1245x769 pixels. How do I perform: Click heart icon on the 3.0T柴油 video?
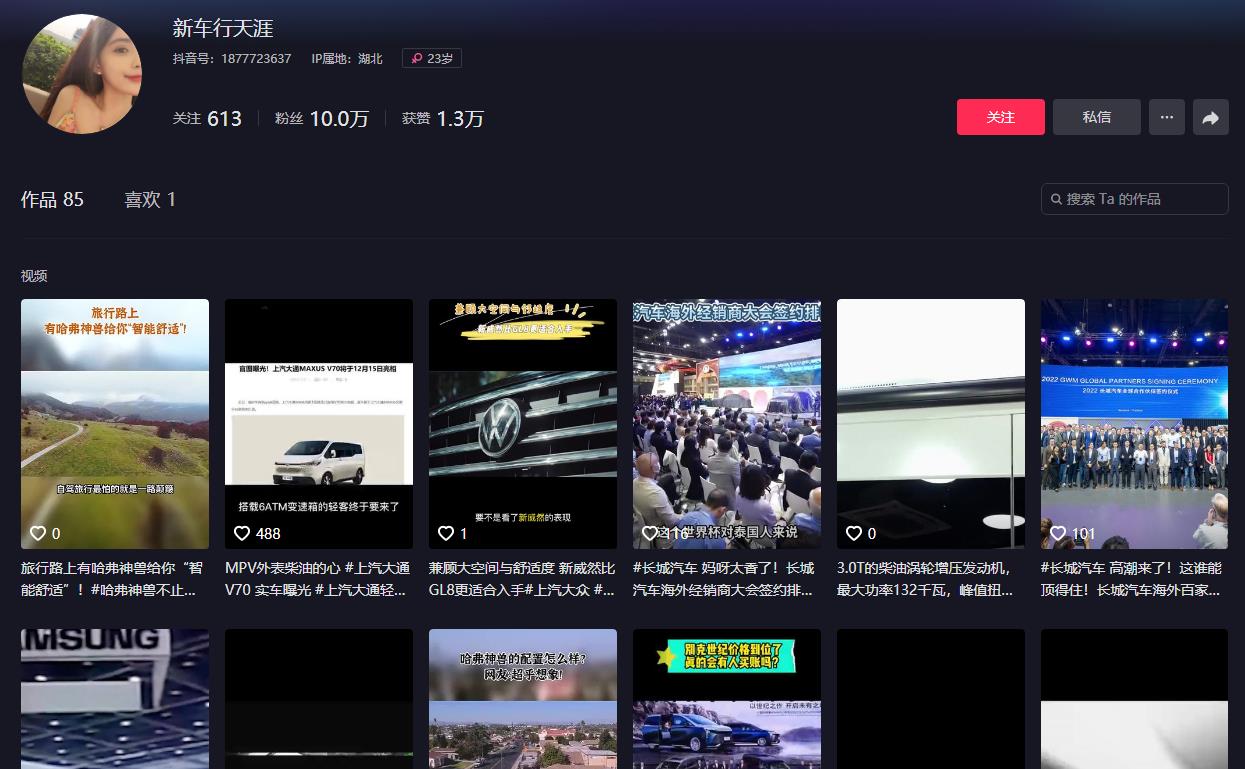point(854,533)
